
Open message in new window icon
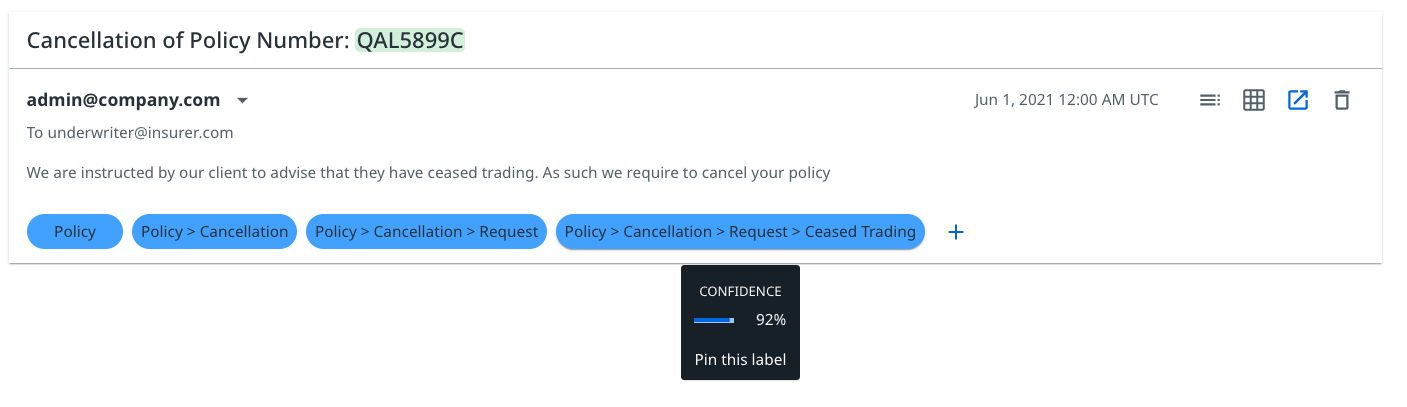(x=1298, y=100)
